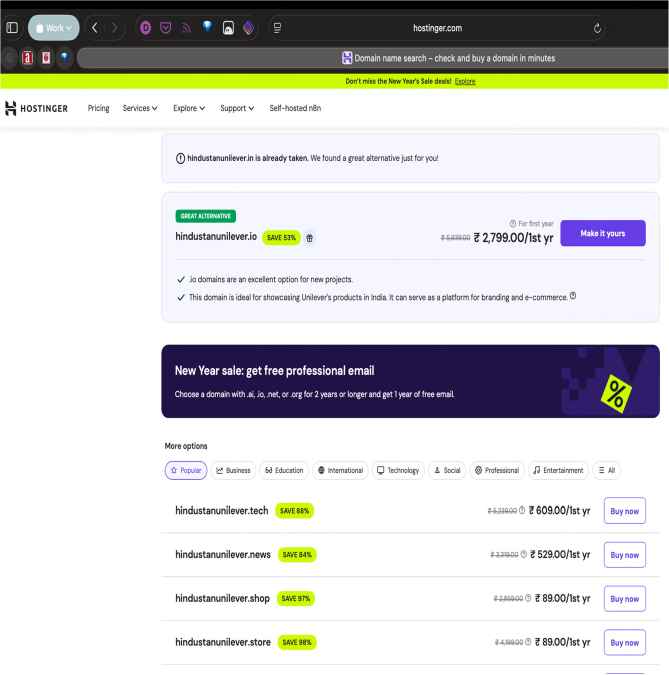669x675 pixels.
Task: Click hindustanunilever.shop domain name
Action: tap(222, 598)
